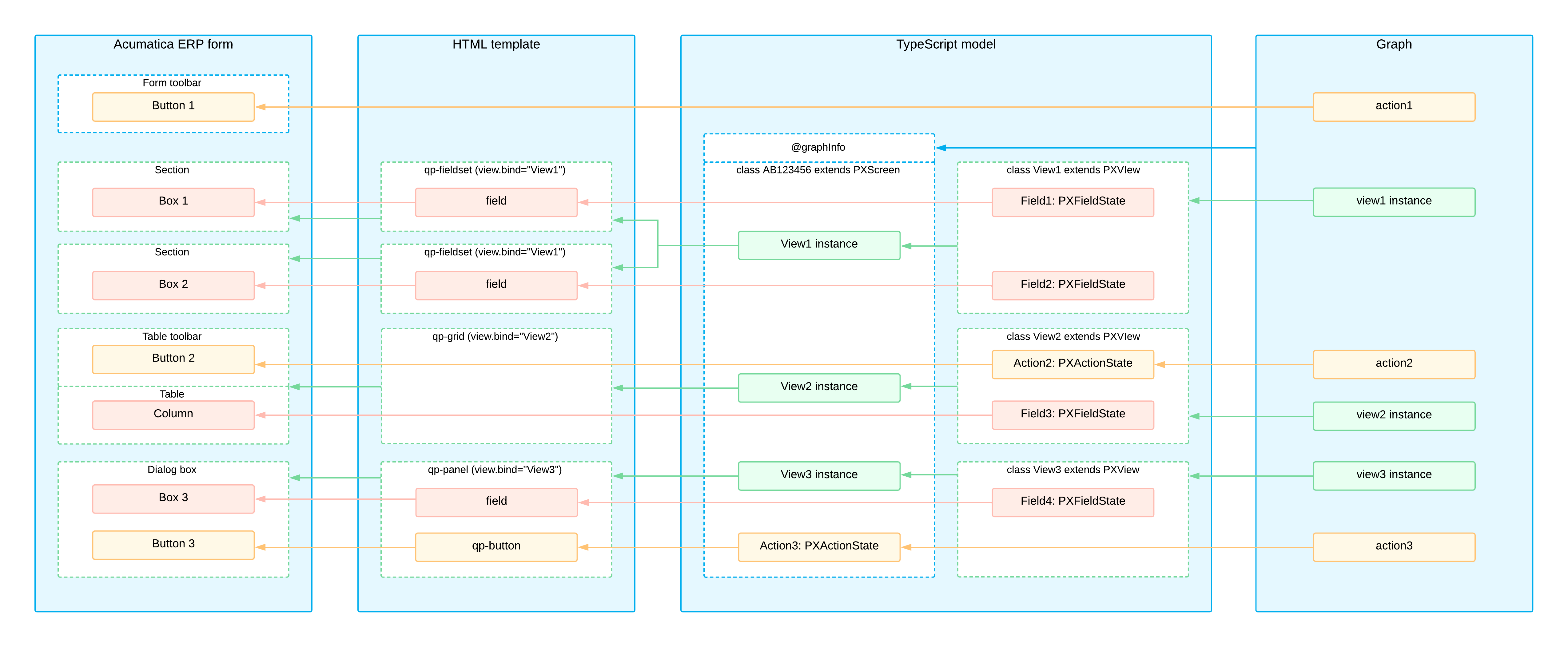Select the action3 box in Graph
The image size is (1568, 647).
click(1393, 546)
